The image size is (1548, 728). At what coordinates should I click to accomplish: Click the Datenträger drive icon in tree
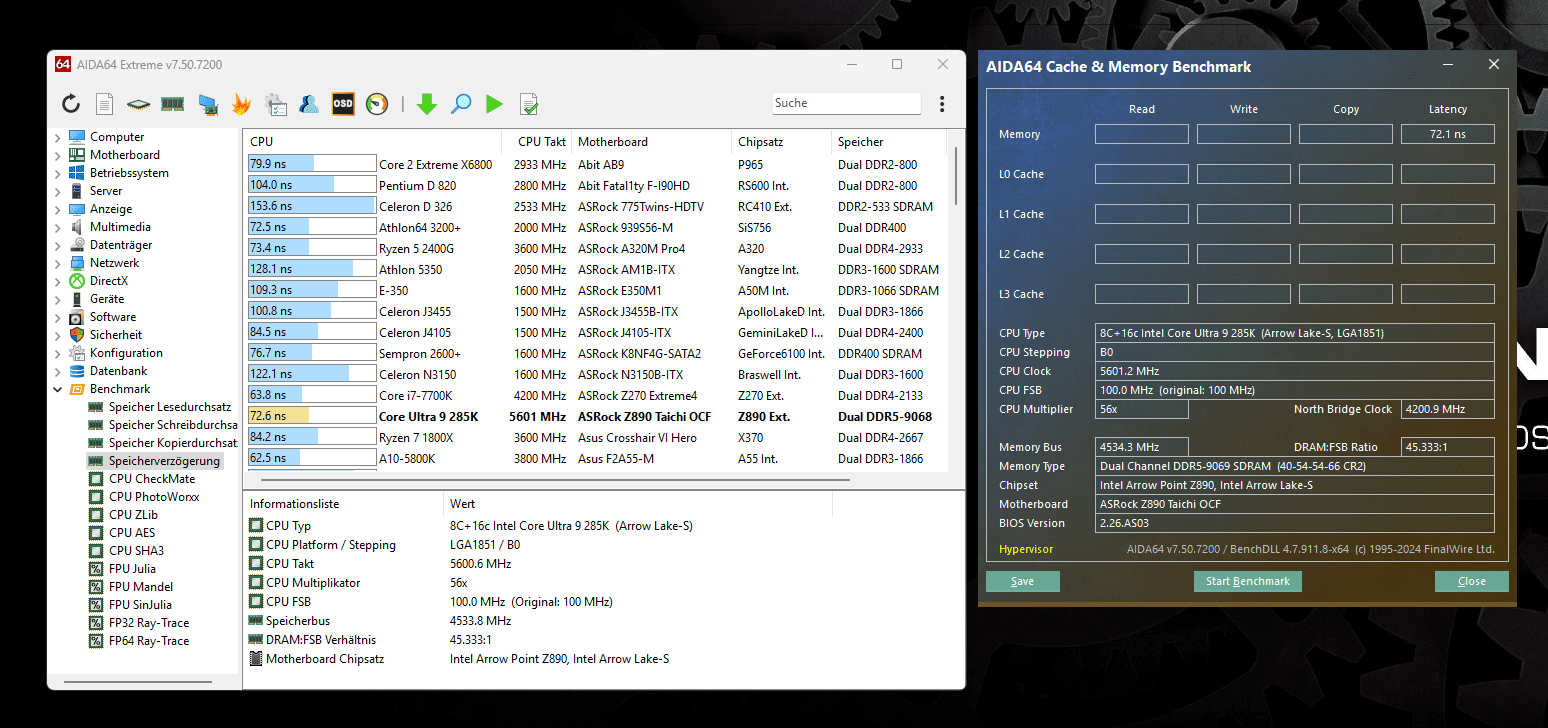[x=77, y=245]
